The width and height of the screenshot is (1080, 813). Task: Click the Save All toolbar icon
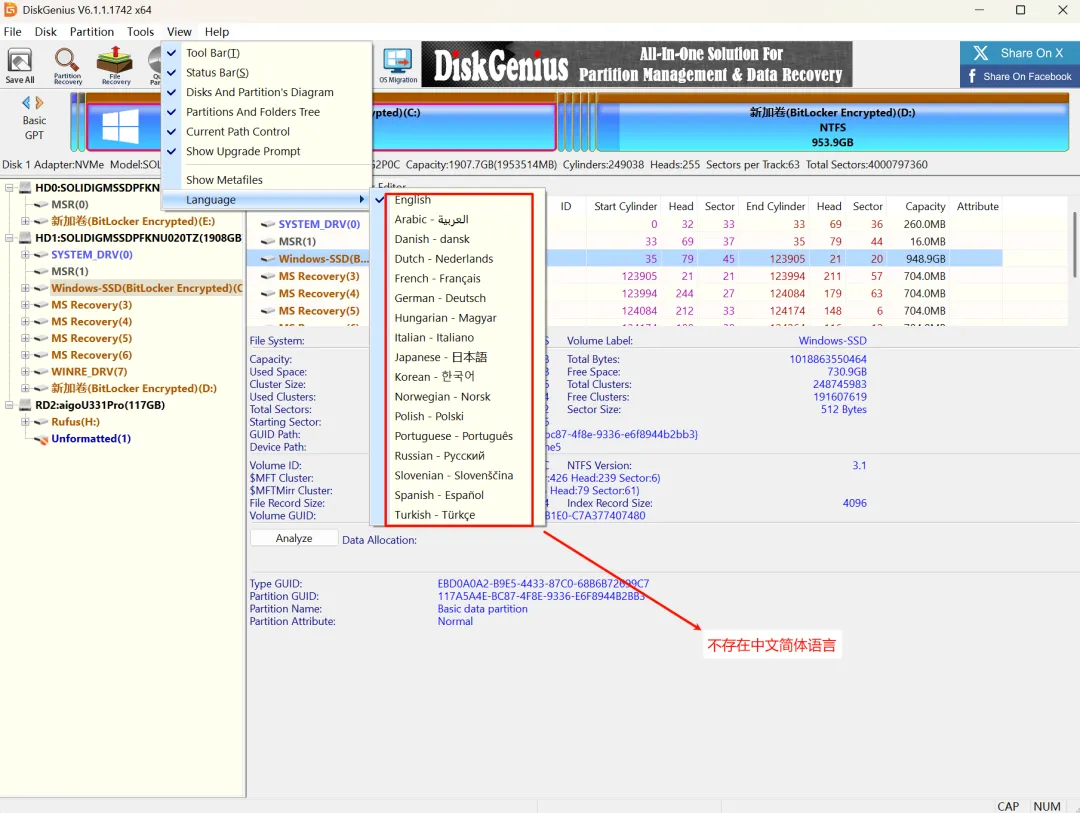point(20,65)
